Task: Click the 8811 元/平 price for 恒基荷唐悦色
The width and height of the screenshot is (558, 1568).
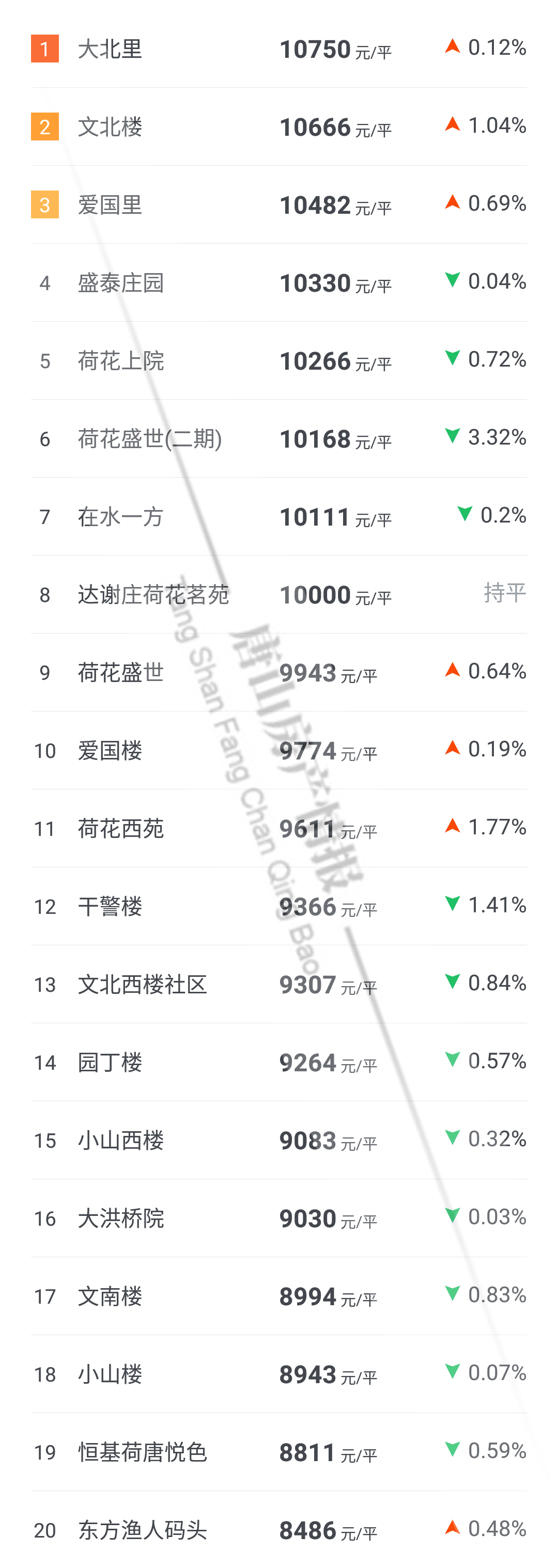Action: pyautogui.click(x=328, y=1452)
